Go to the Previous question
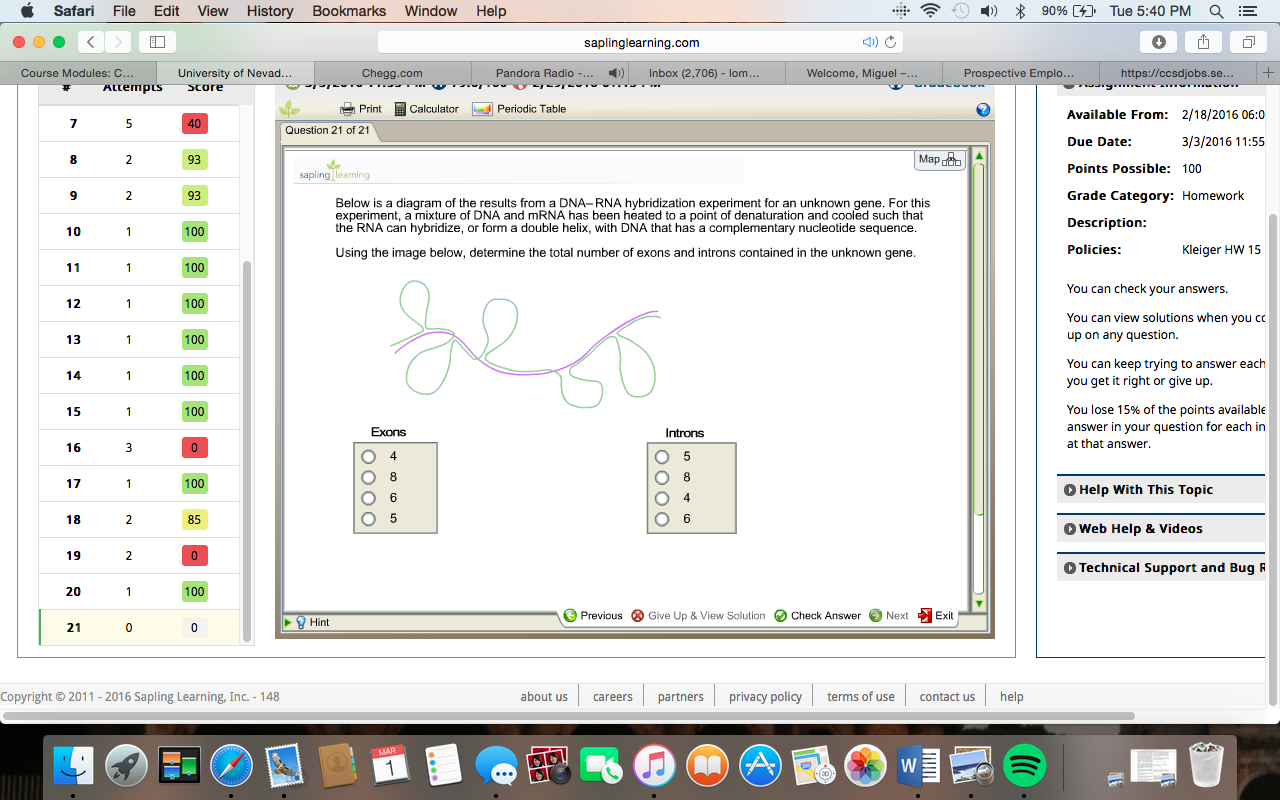This screenshot has width=1280, height=800. pos(593,616)
